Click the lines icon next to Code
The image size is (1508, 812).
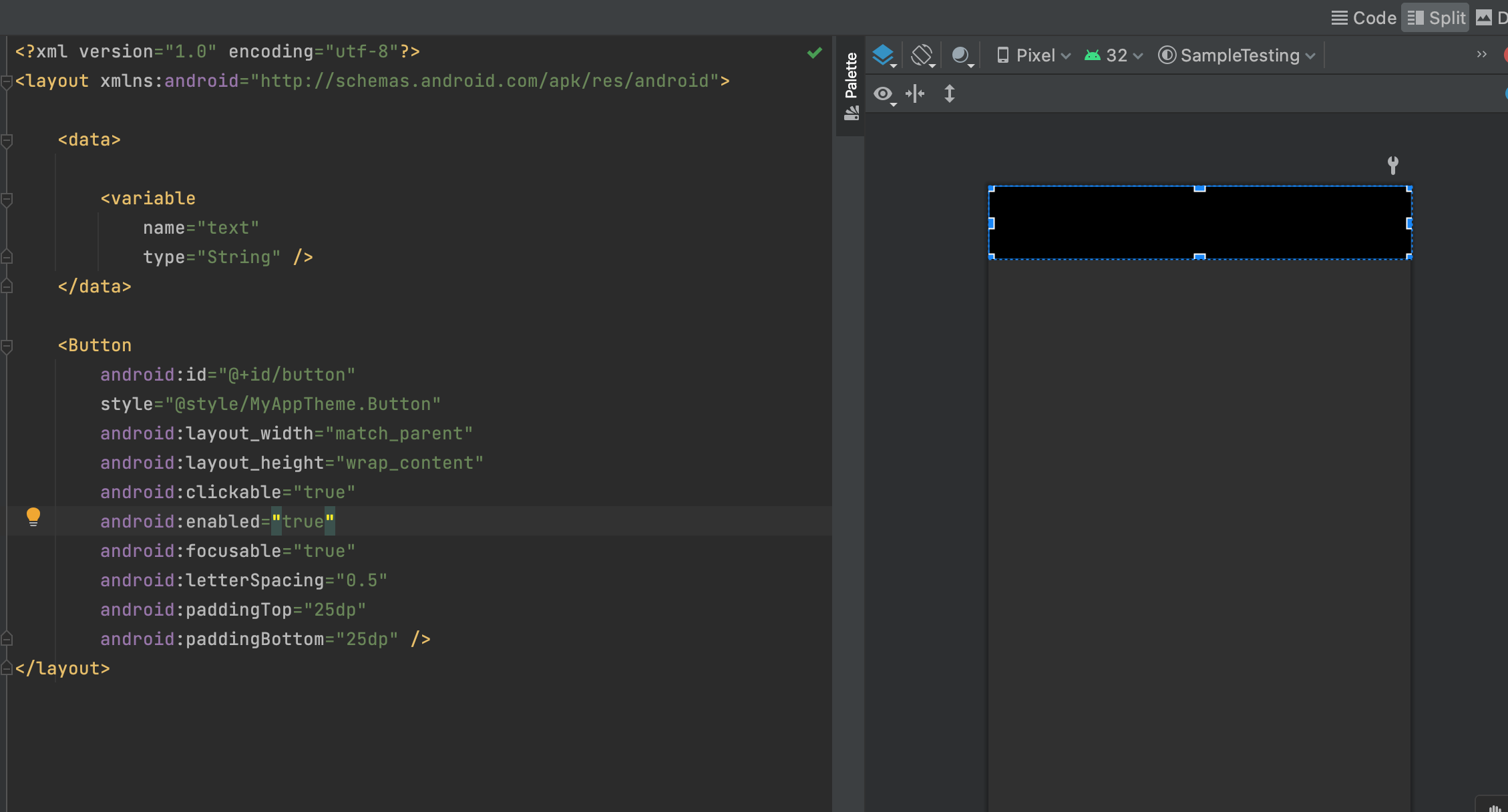pyautogui.click(x=1339, y=18)
